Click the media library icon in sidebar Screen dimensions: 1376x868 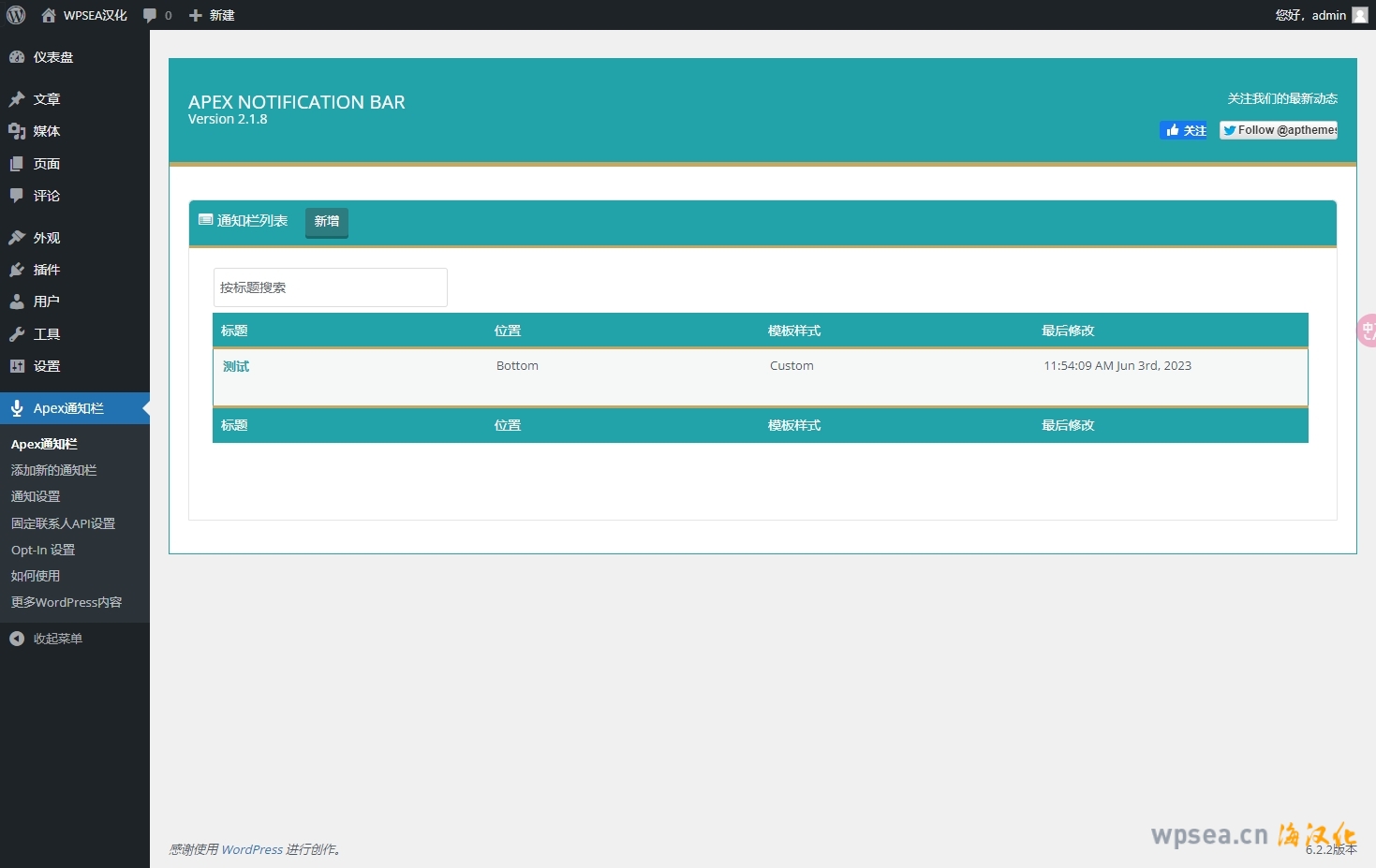click(x=17, y=131)
